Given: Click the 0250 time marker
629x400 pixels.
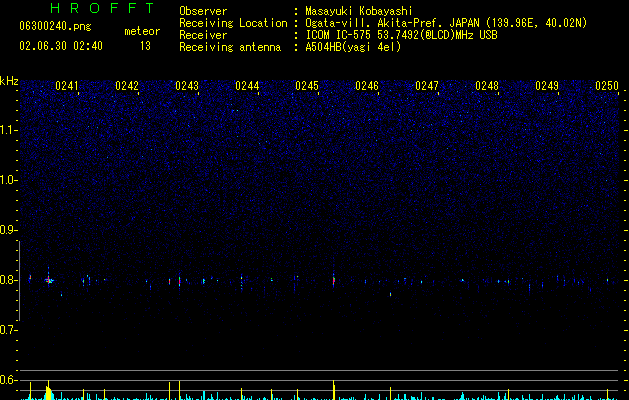Looking at the screenshot, I should 607,86.
